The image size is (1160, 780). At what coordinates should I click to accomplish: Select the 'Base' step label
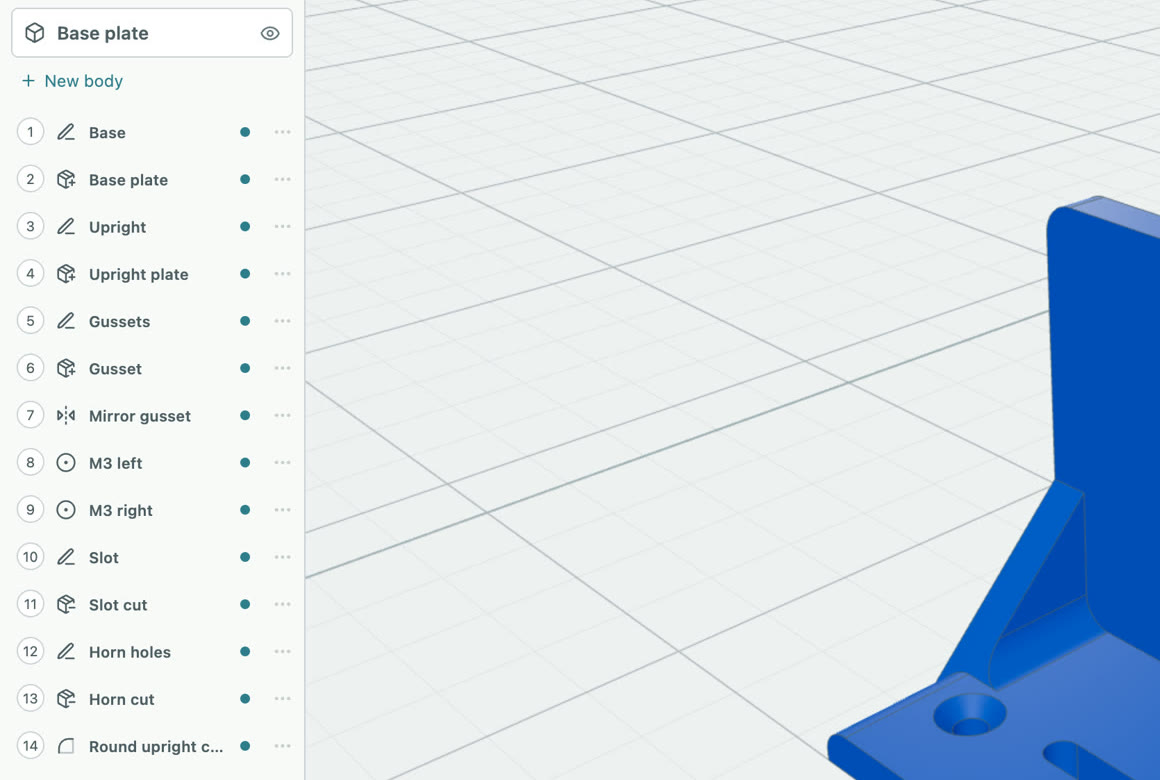point(107,132)
